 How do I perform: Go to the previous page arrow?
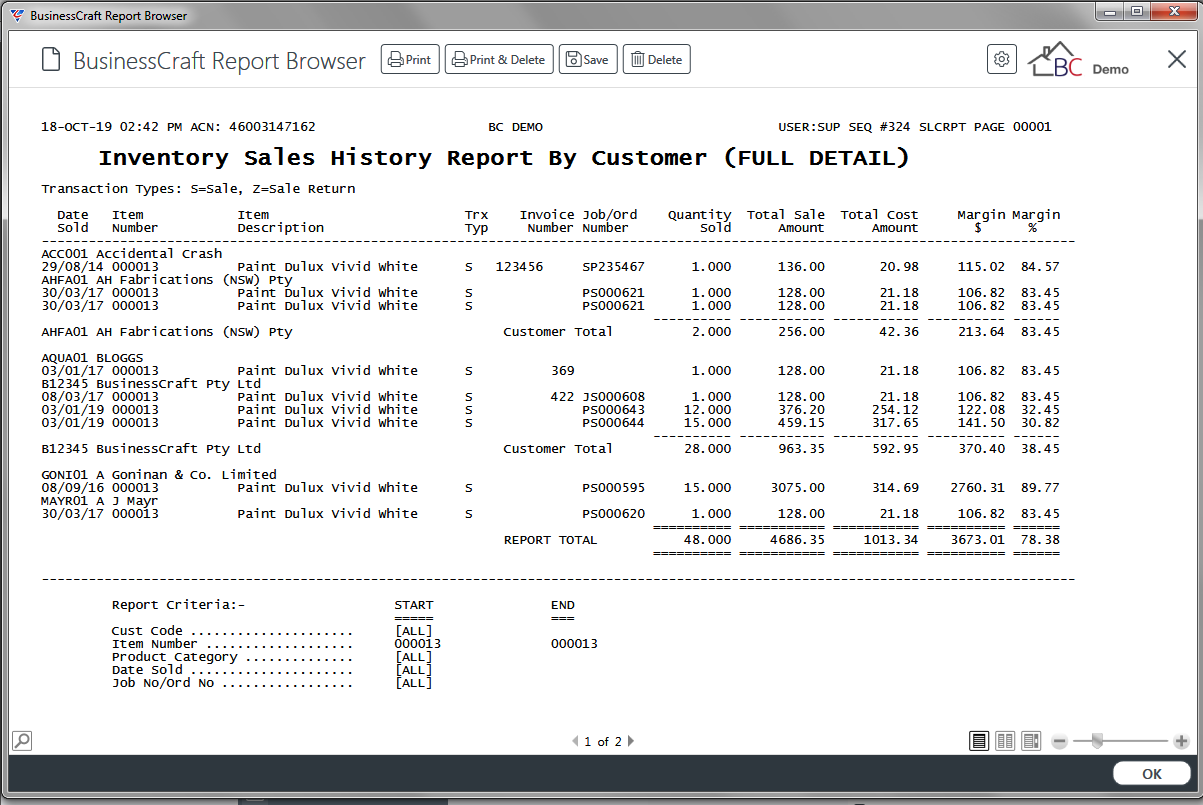[575, 741]
